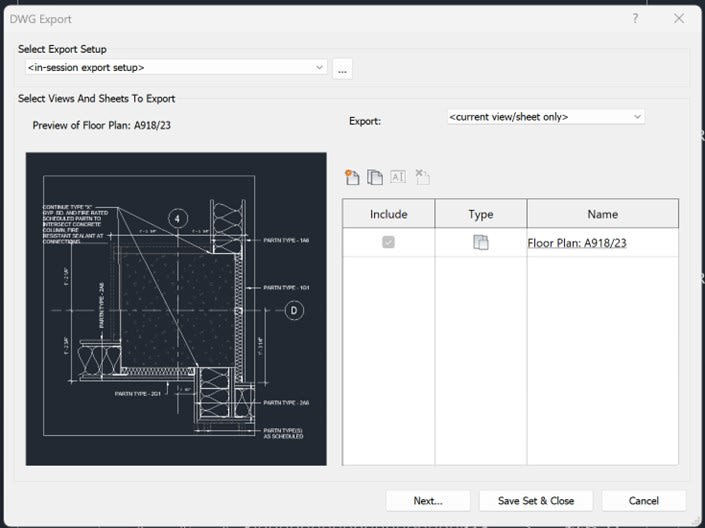This screenshot has width=705, height=528.
Task: Click the ellipsis modify export setup button
Action: pos(342,69)
